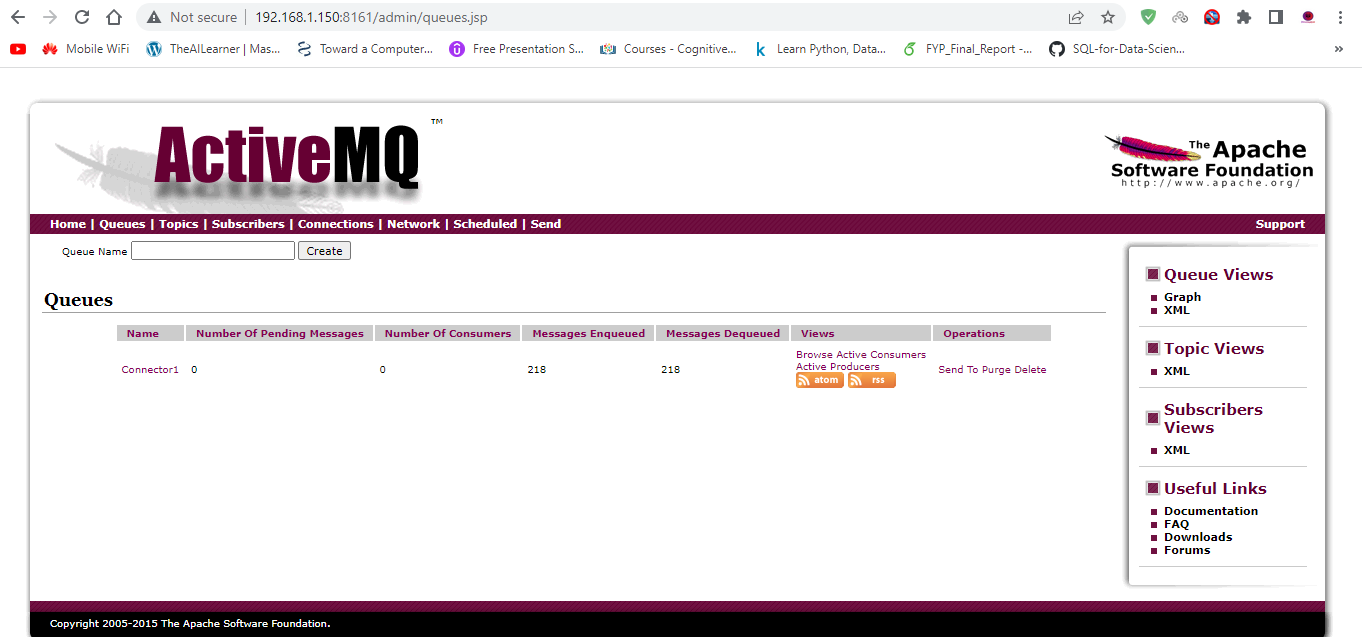Click the Apache Software Foundation logo
The width and height of the screenshot is (1362, 637).
coord(1210,161)
